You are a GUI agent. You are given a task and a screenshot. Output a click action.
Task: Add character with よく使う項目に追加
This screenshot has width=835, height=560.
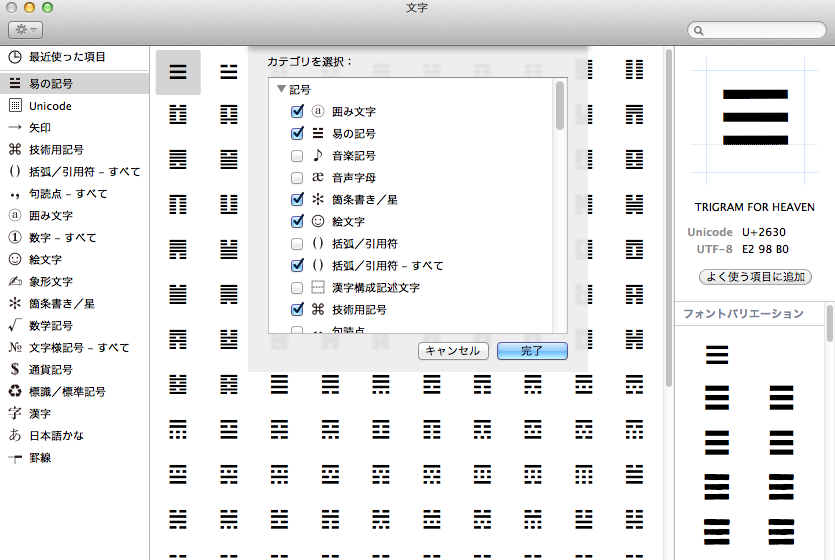coord(755,277)
